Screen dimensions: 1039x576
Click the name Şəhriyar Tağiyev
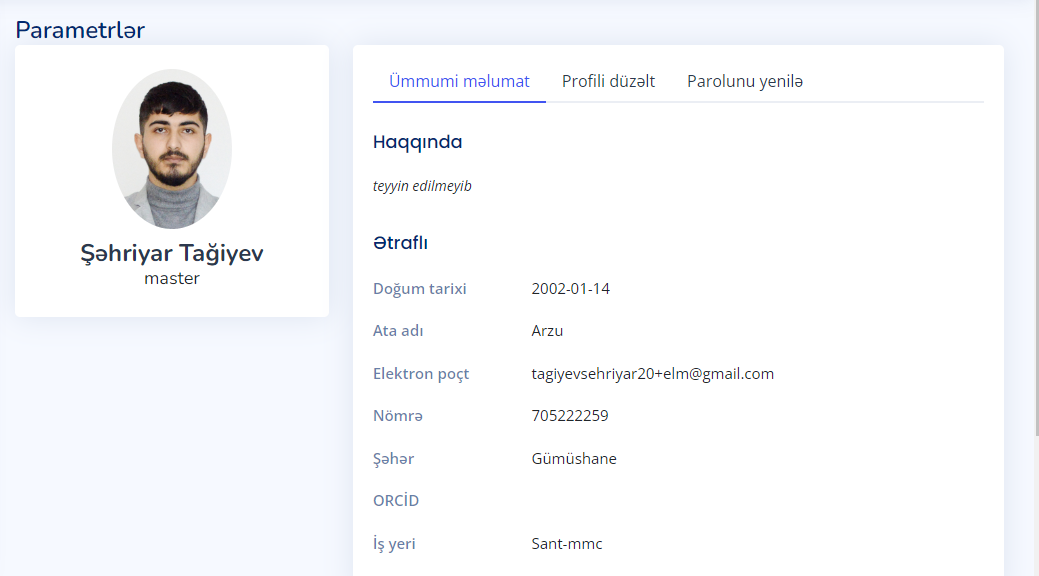172,253
